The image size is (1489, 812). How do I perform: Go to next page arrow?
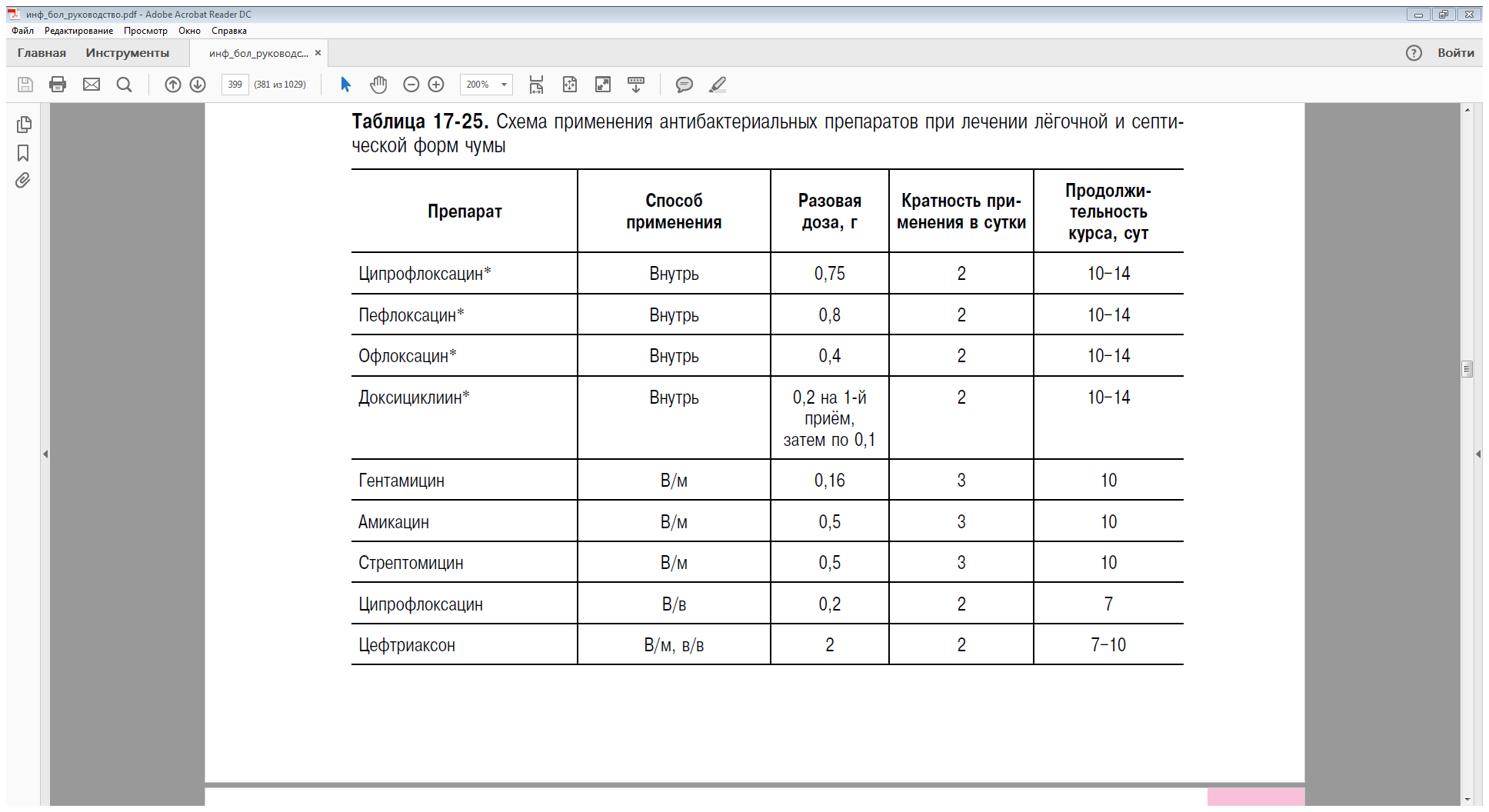(198, 85)
